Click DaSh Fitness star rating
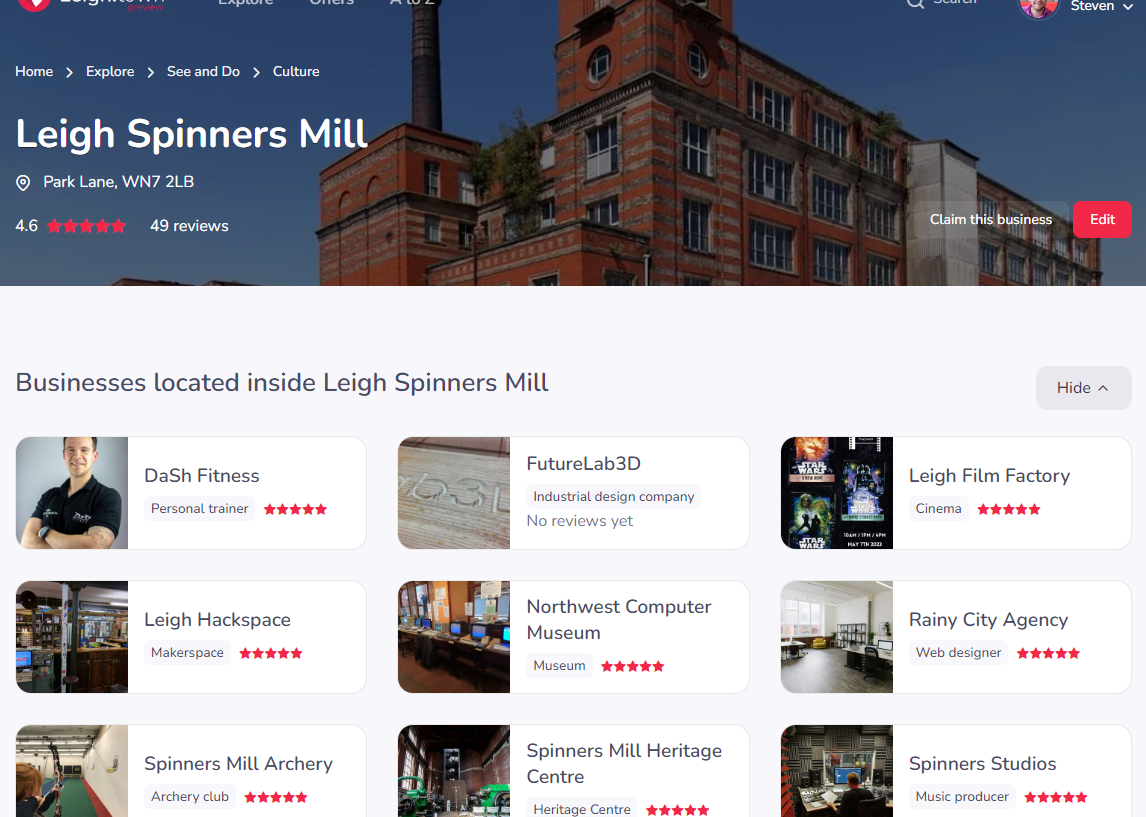 (295, 509)
